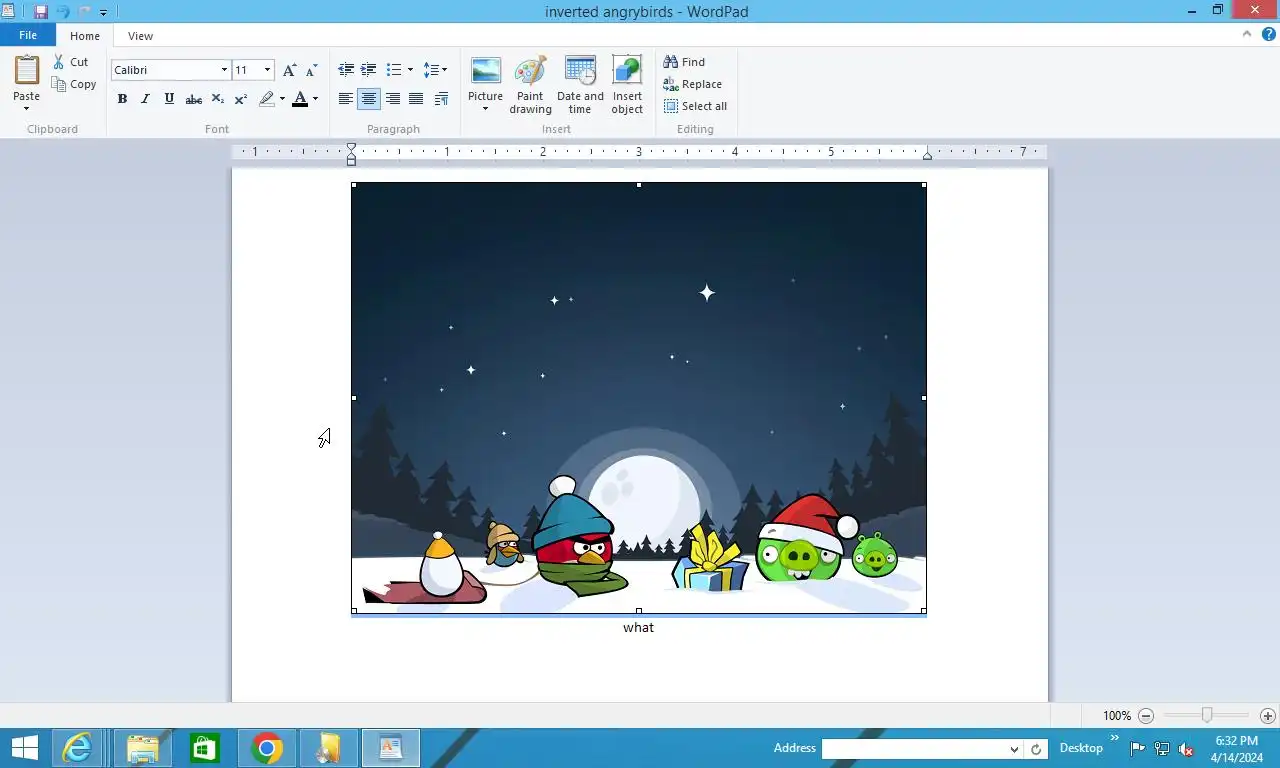Open the Paragraph dialog icon
Viewport: 1280px width, 768px height.
[x=441, y=99]
